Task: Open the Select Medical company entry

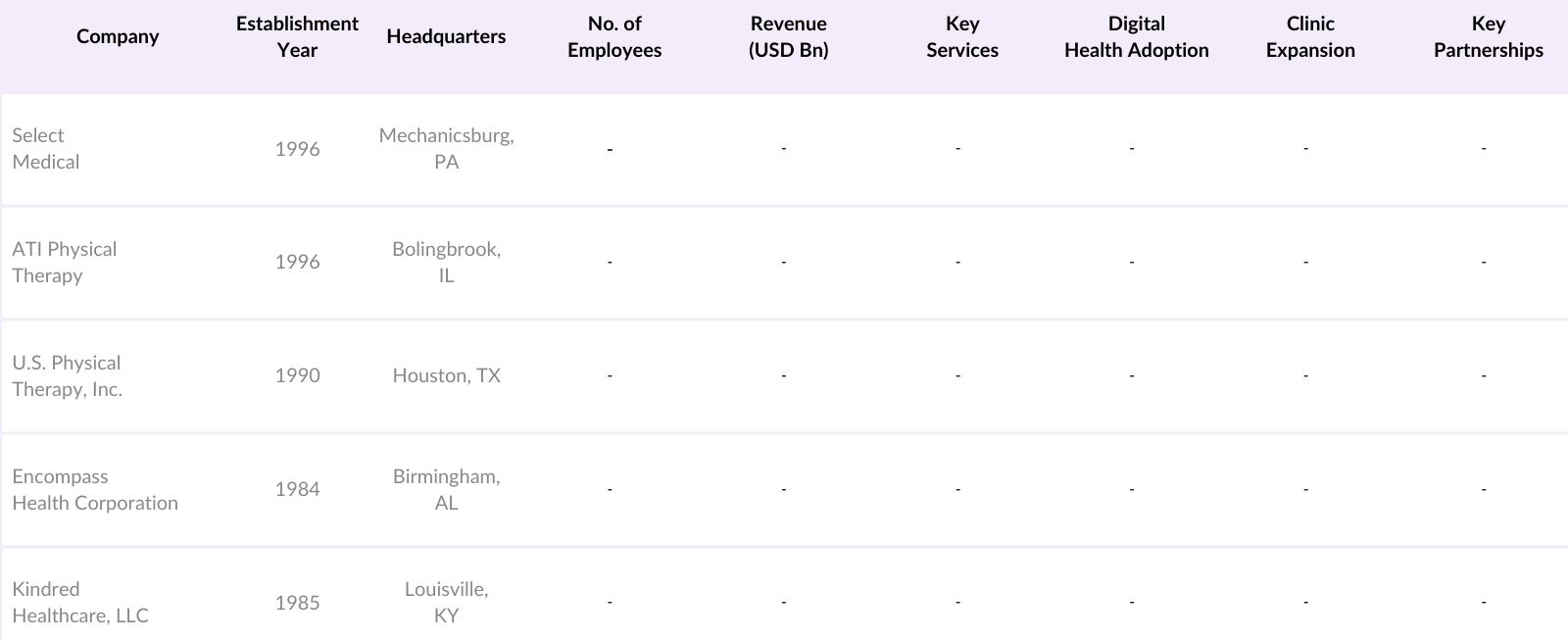Action: click(46, 148)
